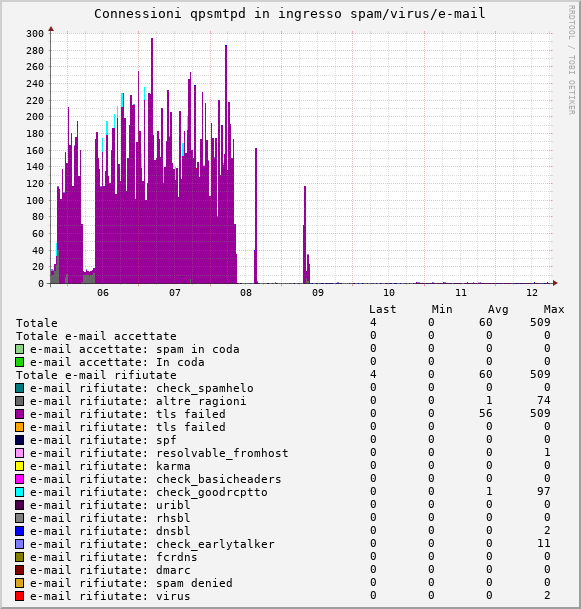Click the 'e-mail accettate: spam in coda' label
581x609 pixels.
[135, 349]
